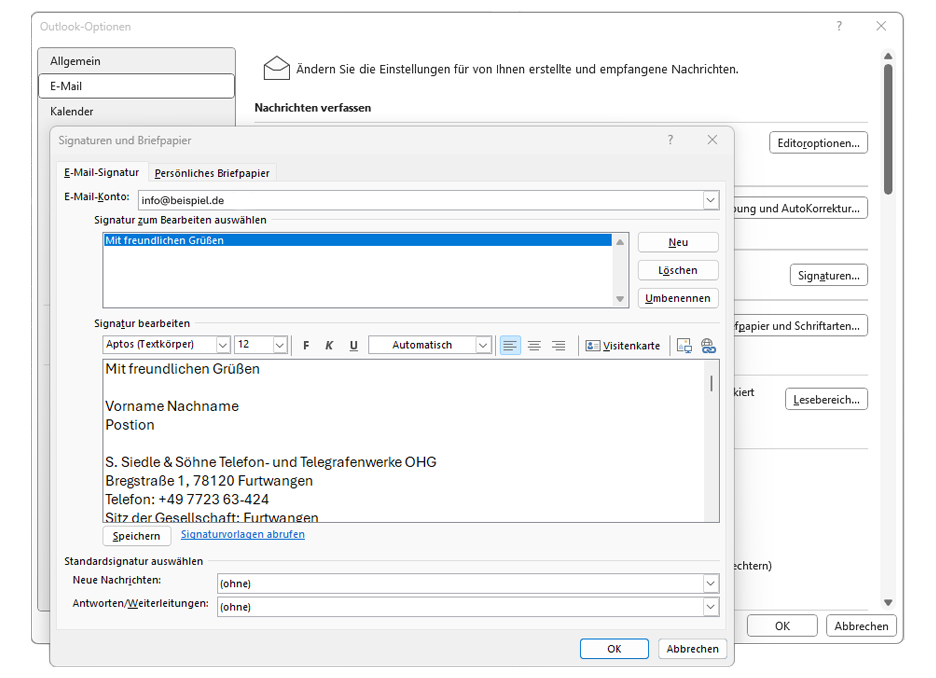This screenshot has width=936, height=678.
Task: Open the font name dropdown Aptos (Textkörper)
Action: click(x=222, y=345)
